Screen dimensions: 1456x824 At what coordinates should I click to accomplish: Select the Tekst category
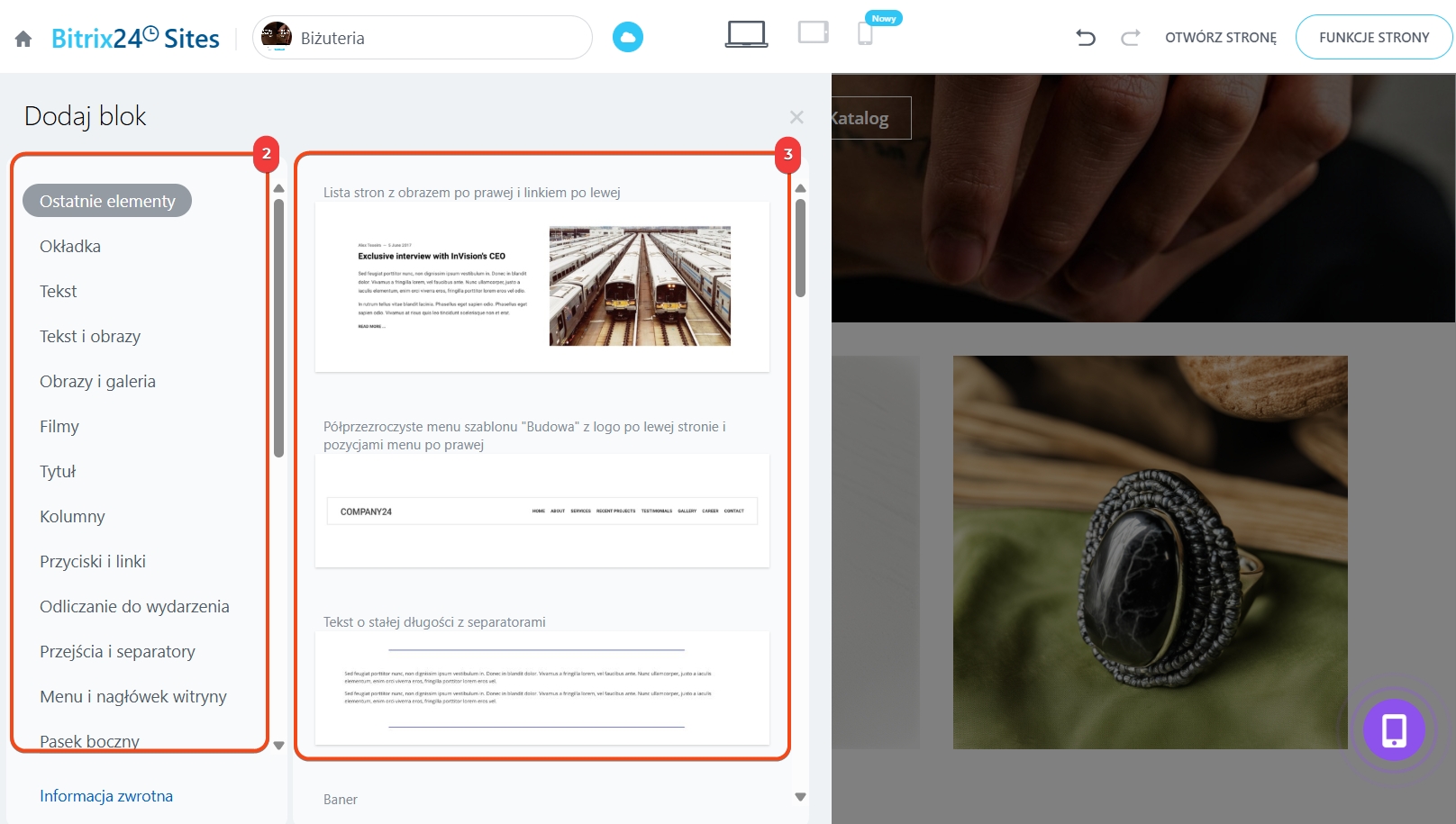click(x=59, y=291)
